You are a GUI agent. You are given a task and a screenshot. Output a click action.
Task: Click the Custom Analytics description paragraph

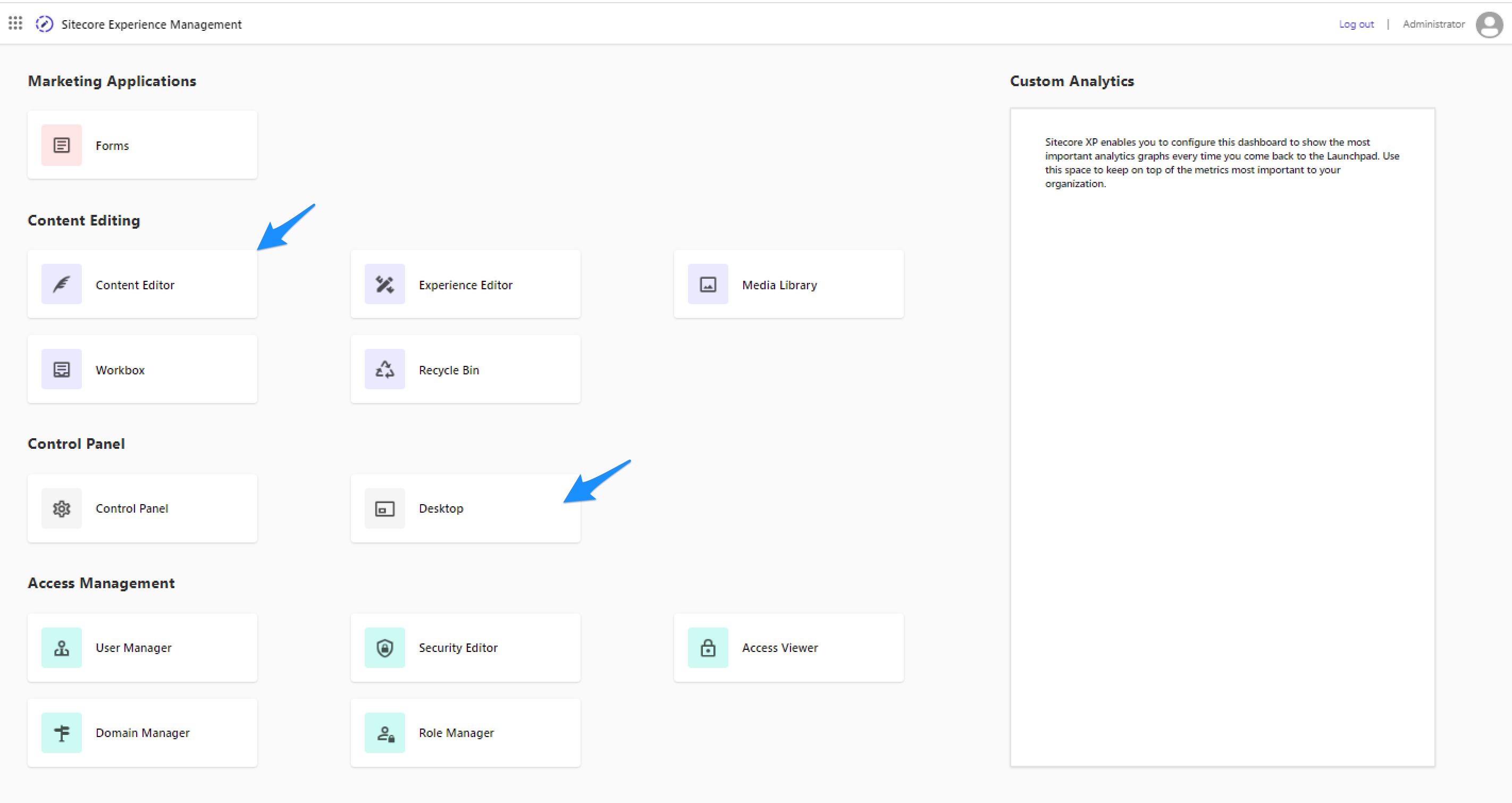click(x=1222, y=163)
